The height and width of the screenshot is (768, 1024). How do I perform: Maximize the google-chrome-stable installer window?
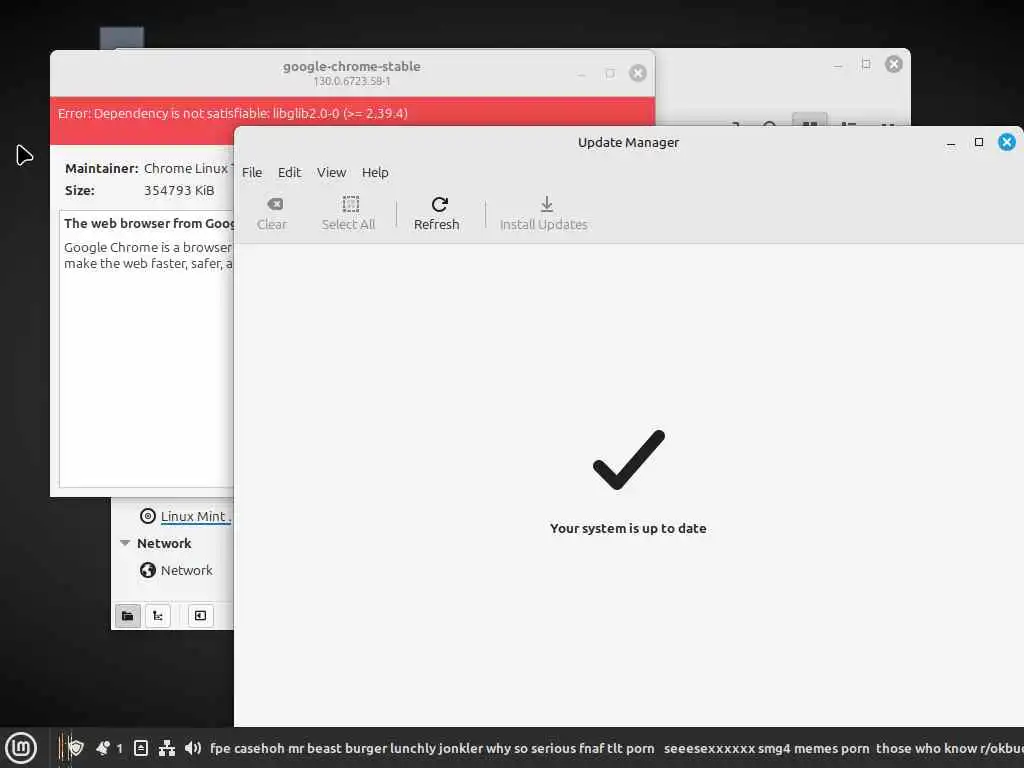pos(610,73)
